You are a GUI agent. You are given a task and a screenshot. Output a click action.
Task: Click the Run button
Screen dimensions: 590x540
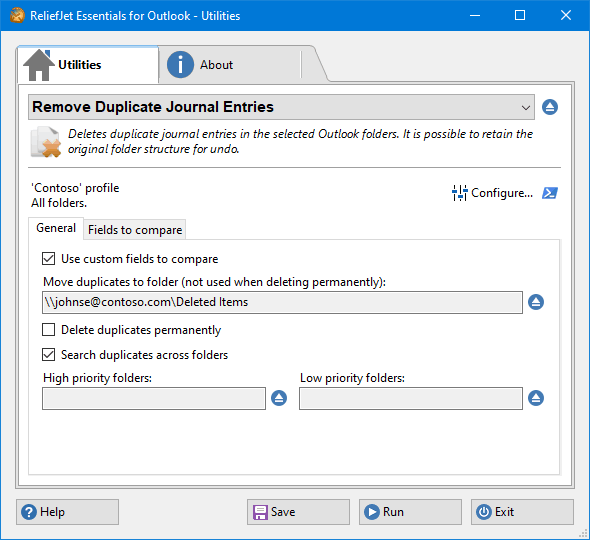click(x=410, y=512)
